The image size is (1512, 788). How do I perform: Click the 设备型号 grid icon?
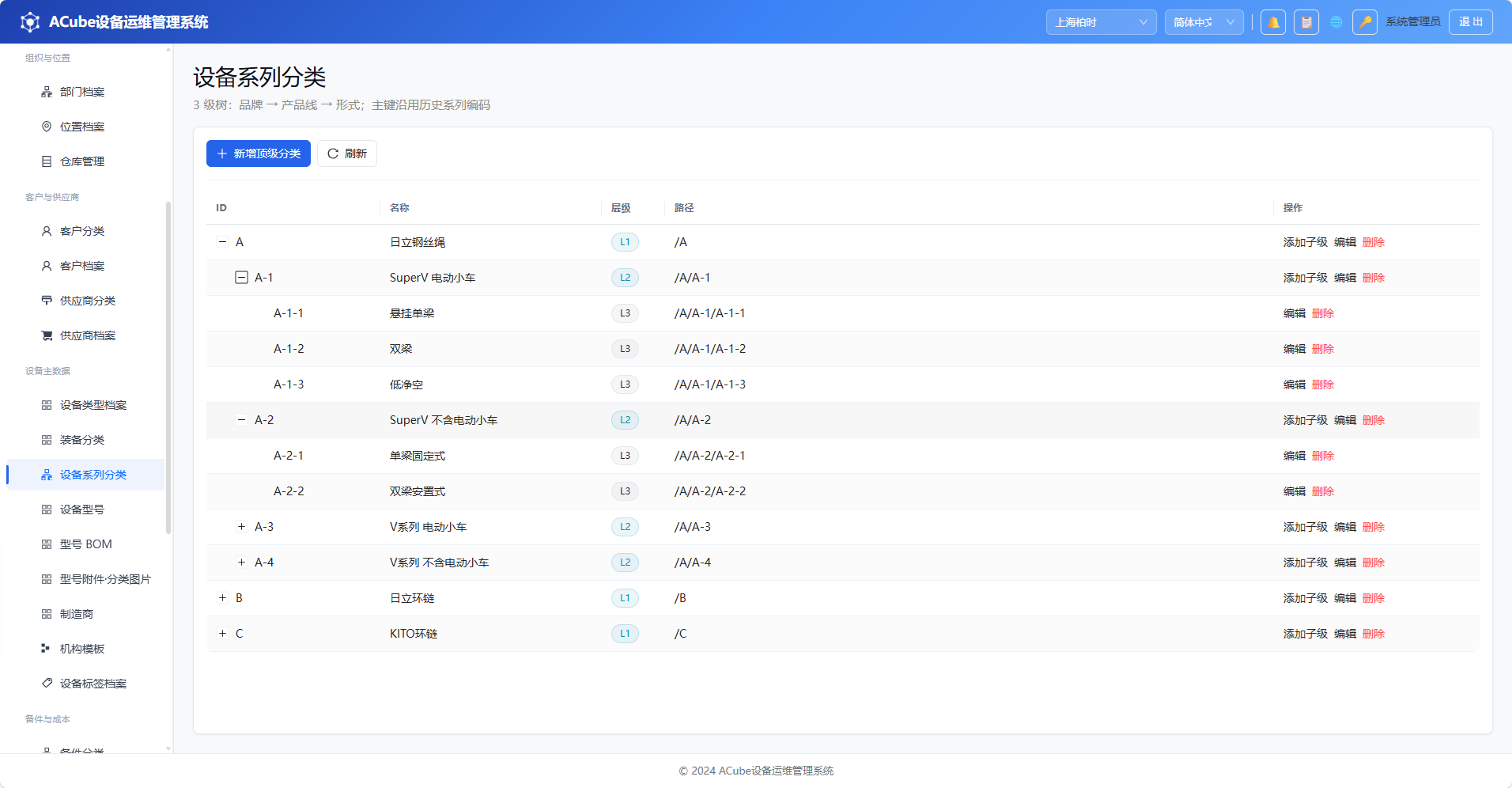coord(47,510)
